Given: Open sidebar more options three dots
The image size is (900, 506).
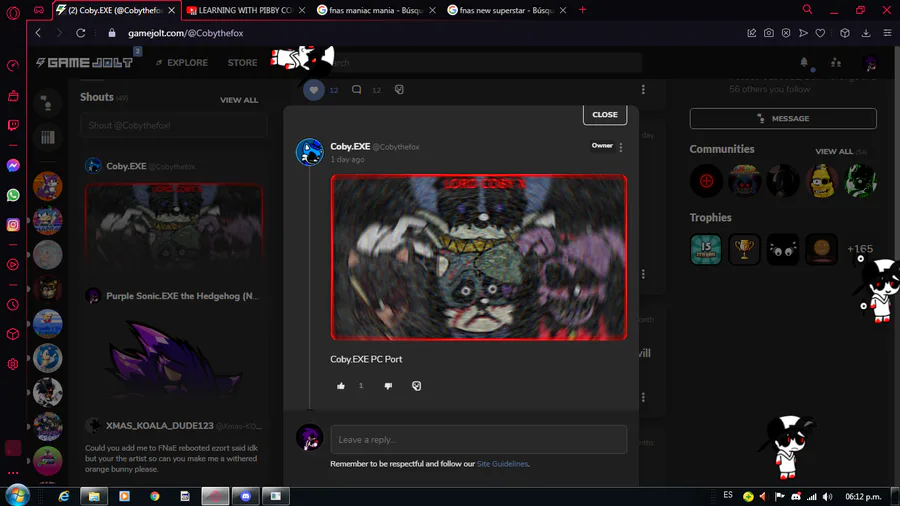Looking at the screenshot, I should pos(13,473).
